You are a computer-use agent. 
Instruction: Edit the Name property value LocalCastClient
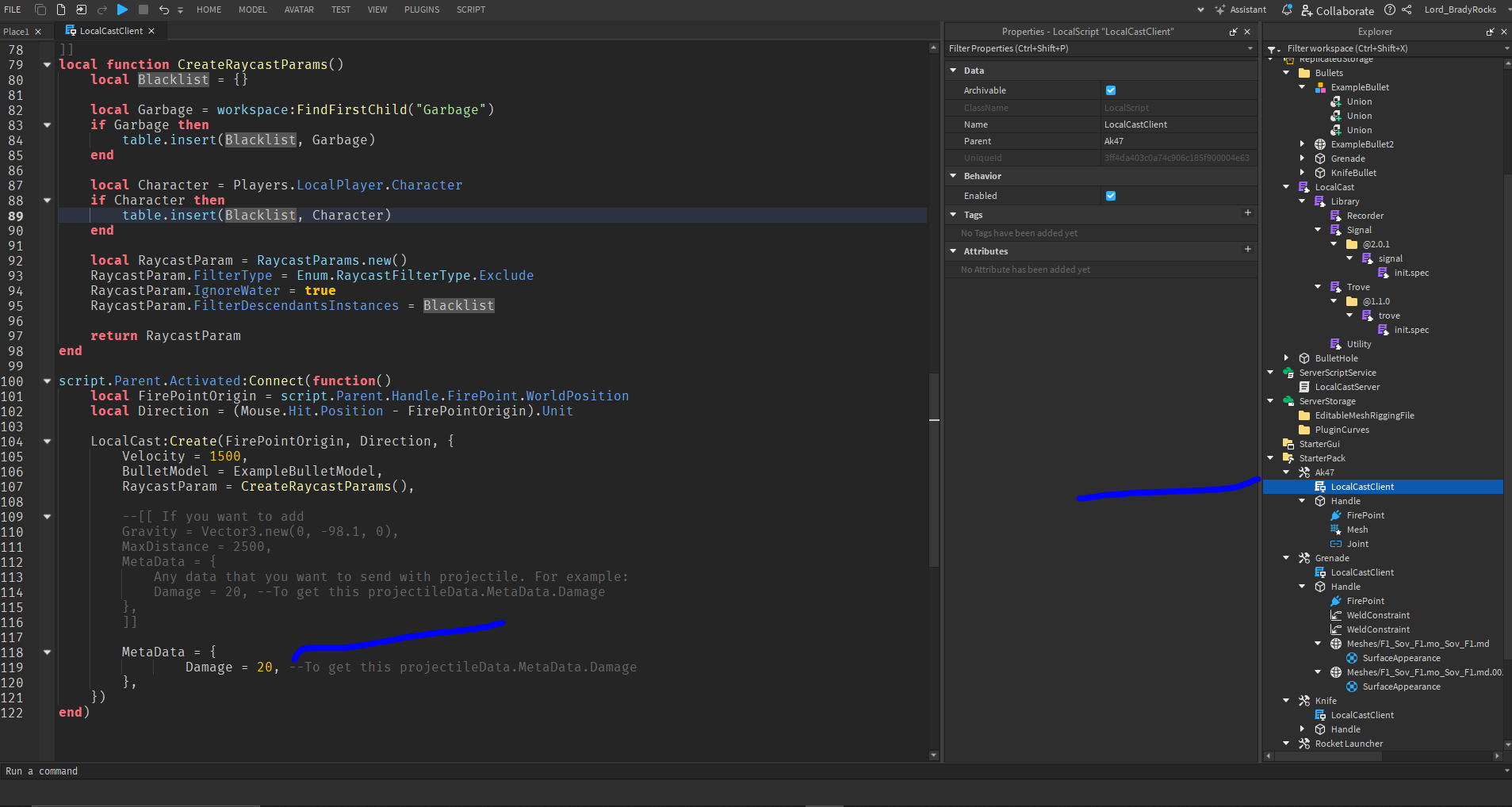point(1179,124)
